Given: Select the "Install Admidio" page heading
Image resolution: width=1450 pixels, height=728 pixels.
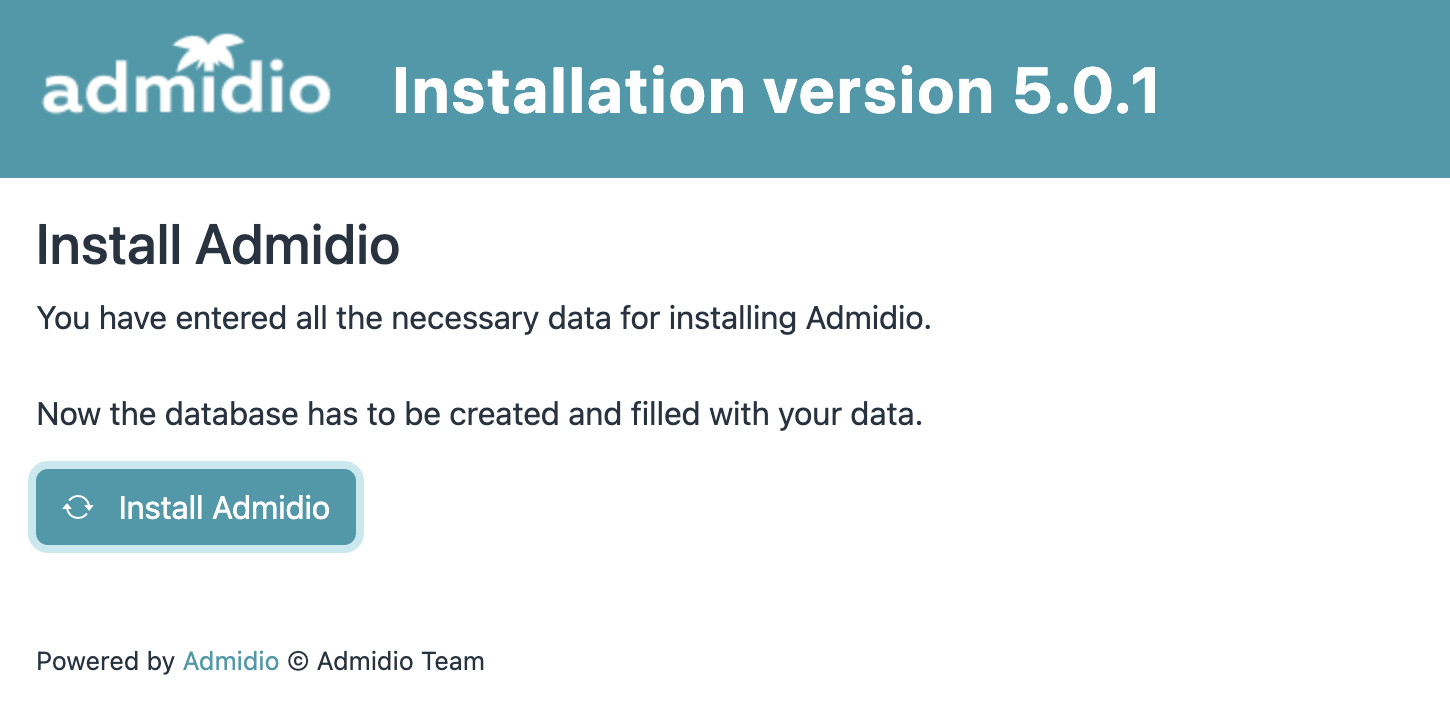Looking at the screenshot, I should coord(218,245).
